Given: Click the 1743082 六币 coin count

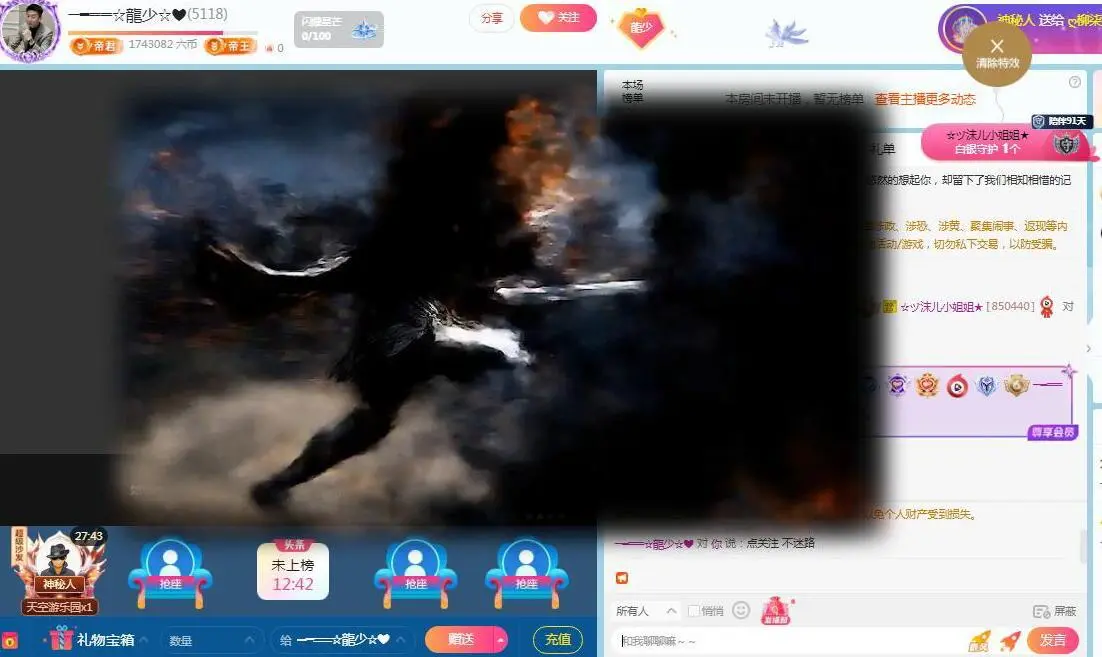Looking at the screenshot, I should point(163,44).
